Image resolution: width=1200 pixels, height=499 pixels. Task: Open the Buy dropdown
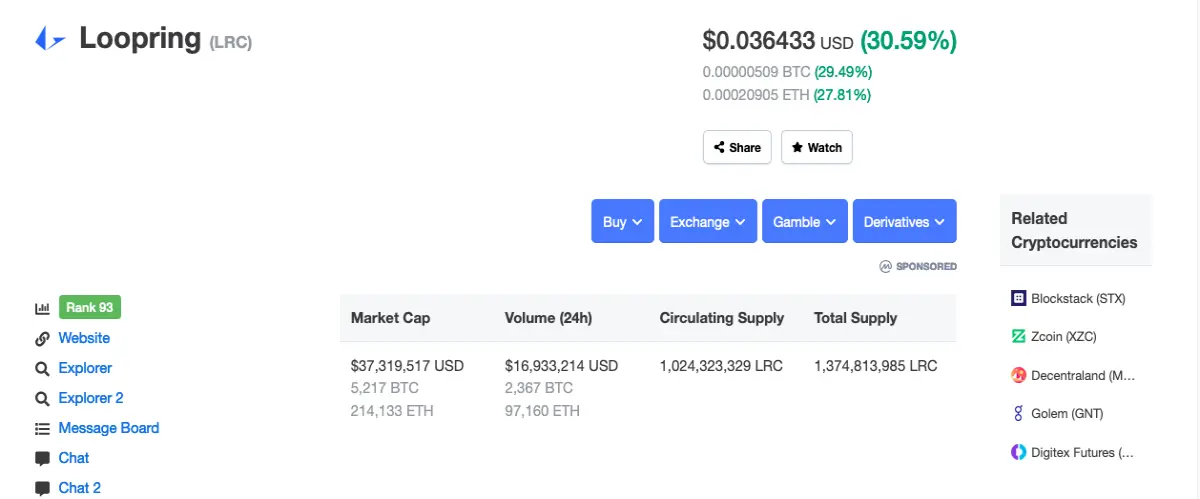click(x=623, y=222)
